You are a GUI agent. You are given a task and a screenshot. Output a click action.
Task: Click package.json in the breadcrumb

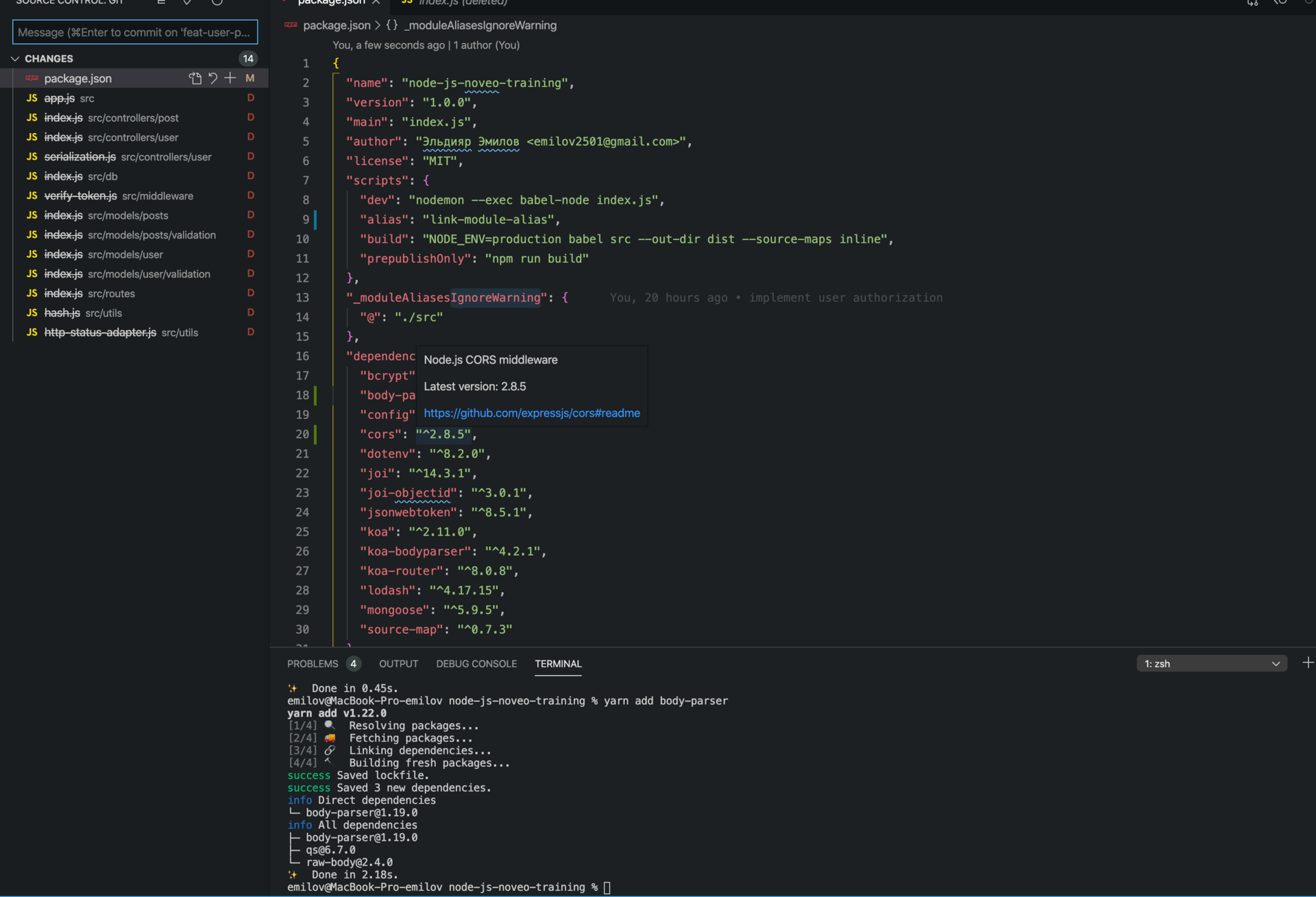point(336,25)
